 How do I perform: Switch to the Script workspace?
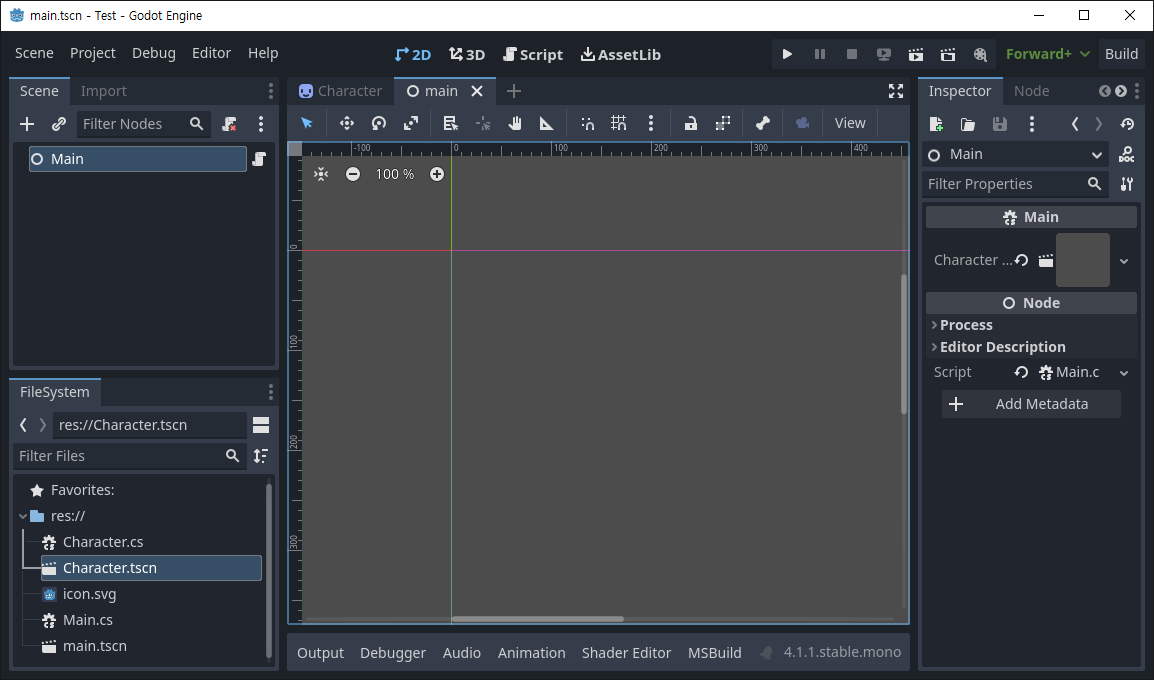pyautogui.click(x=533, y=54)
